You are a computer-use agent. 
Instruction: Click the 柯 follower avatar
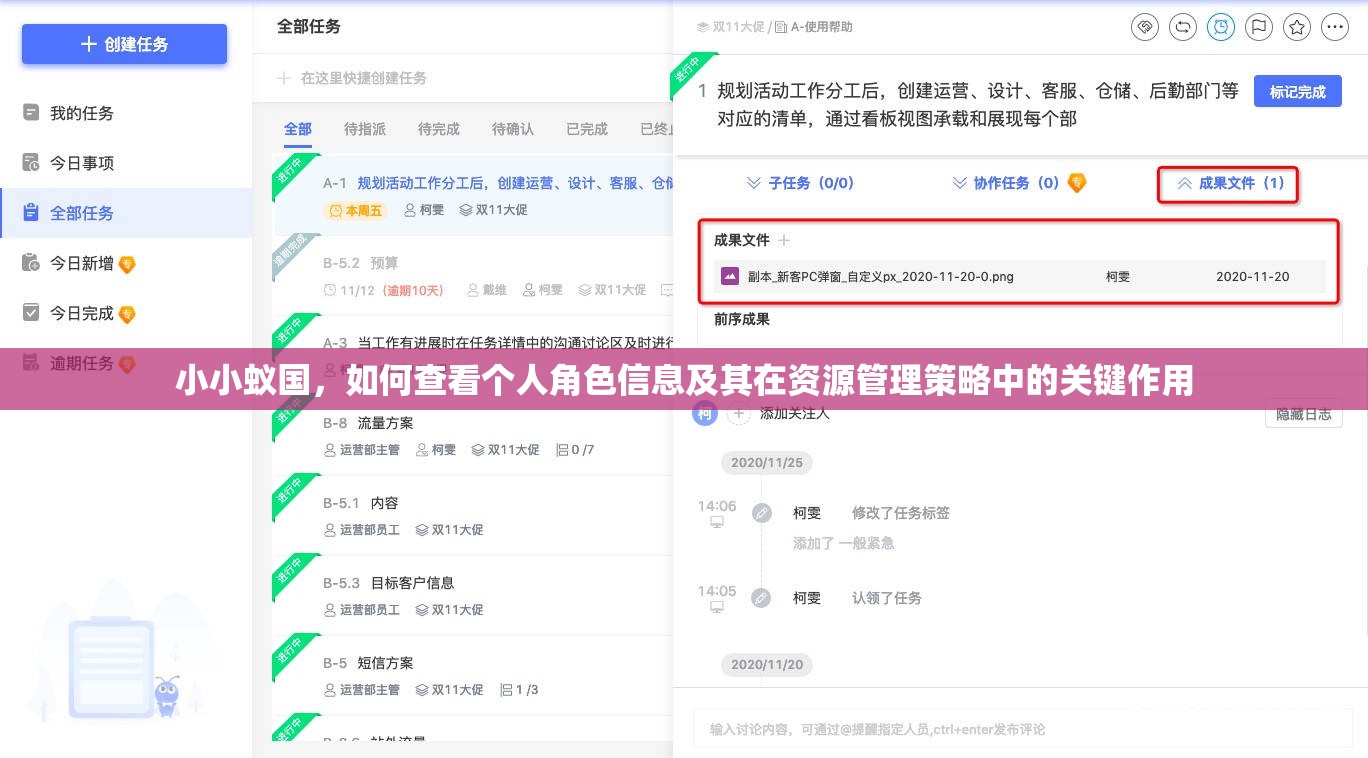click(705, 413)
